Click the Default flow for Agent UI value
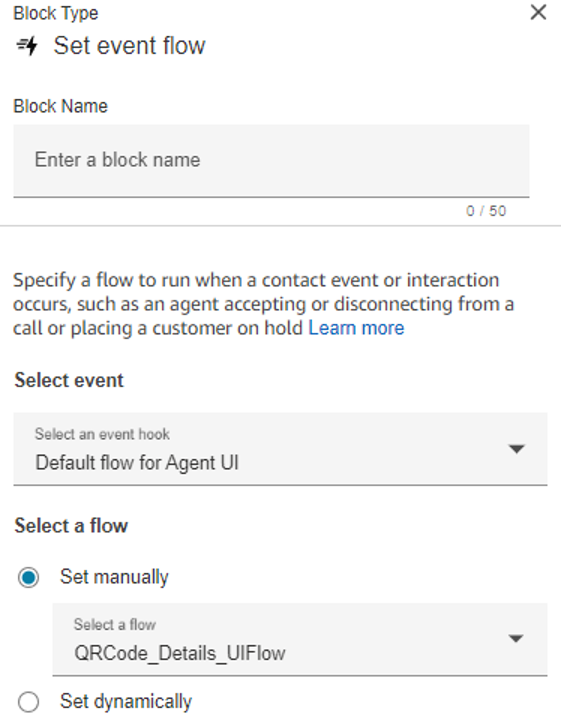The image size is (562, 720). tap(137, 462)
